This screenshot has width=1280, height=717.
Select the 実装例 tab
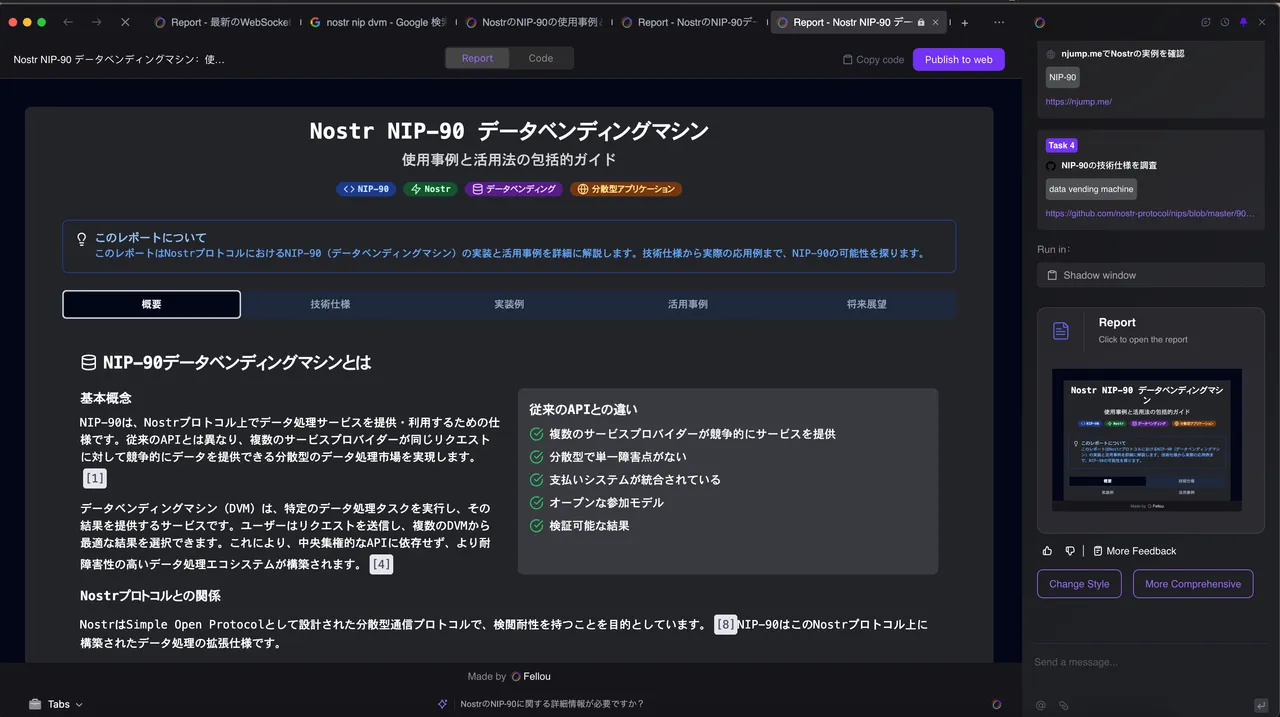[x=509, y=304]
